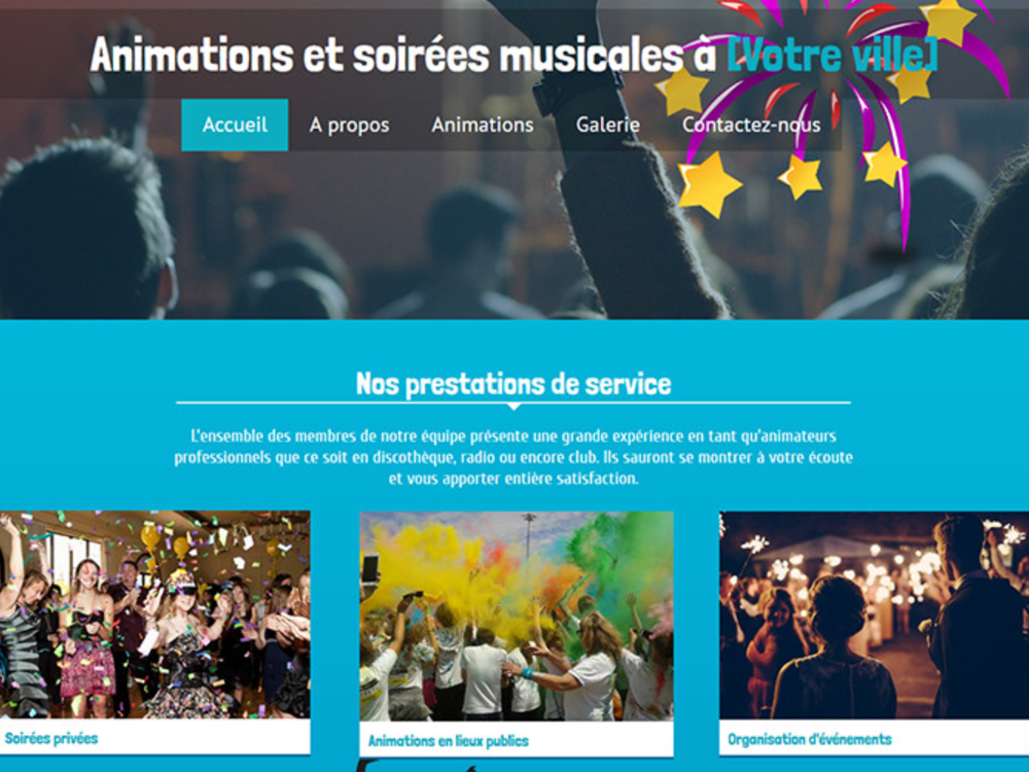Click the 'Nos prestations de service' heading
The image size is (1029, 772).
point(514,384)
